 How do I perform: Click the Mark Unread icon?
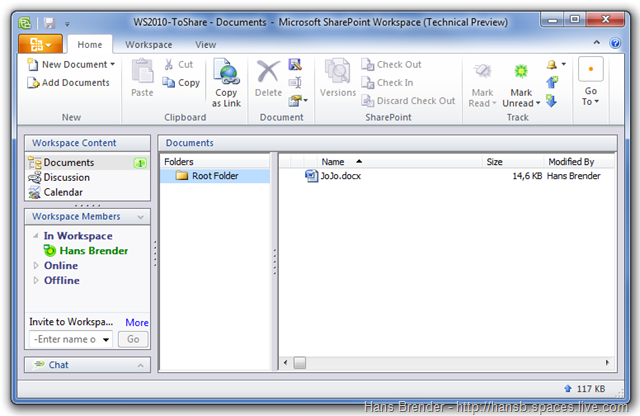pos(520,72)
